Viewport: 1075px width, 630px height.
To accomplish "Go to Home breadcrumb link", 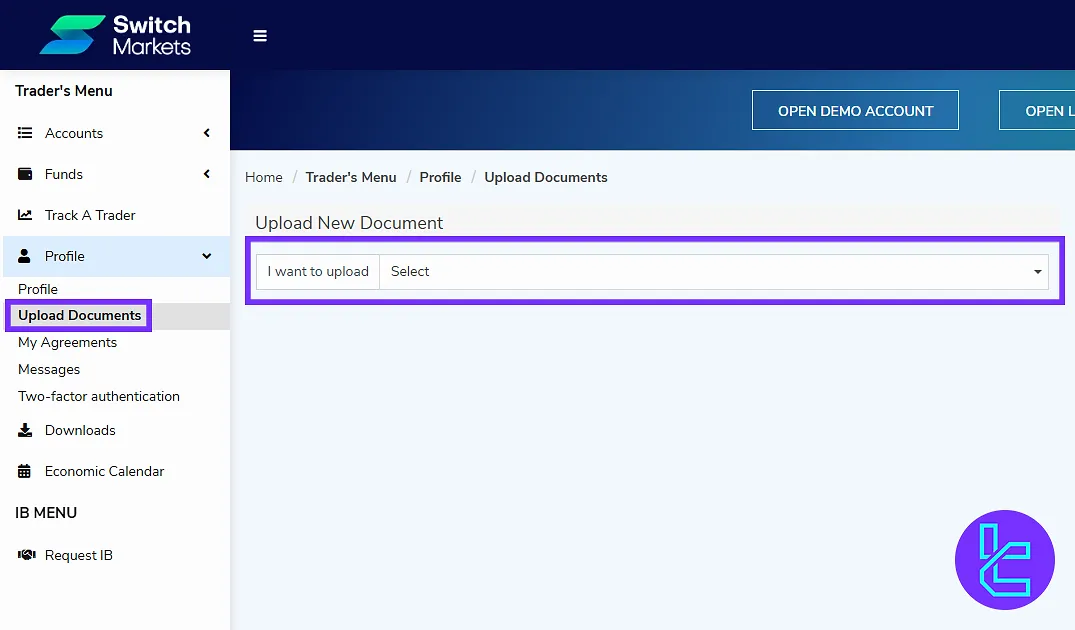I will pyautogui.click(x=264, y=178).
